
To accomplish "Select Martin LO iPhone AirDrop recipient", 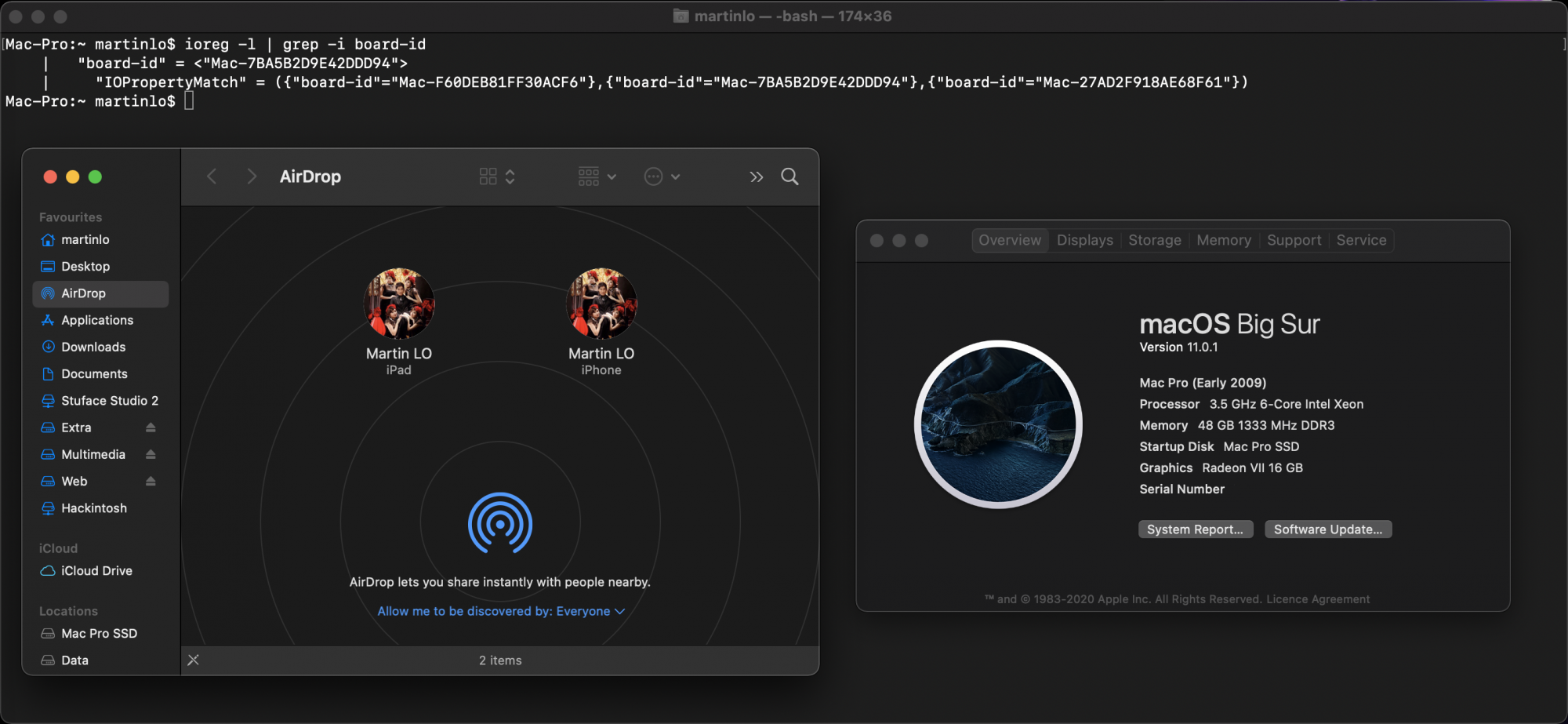I will [601, 322].
